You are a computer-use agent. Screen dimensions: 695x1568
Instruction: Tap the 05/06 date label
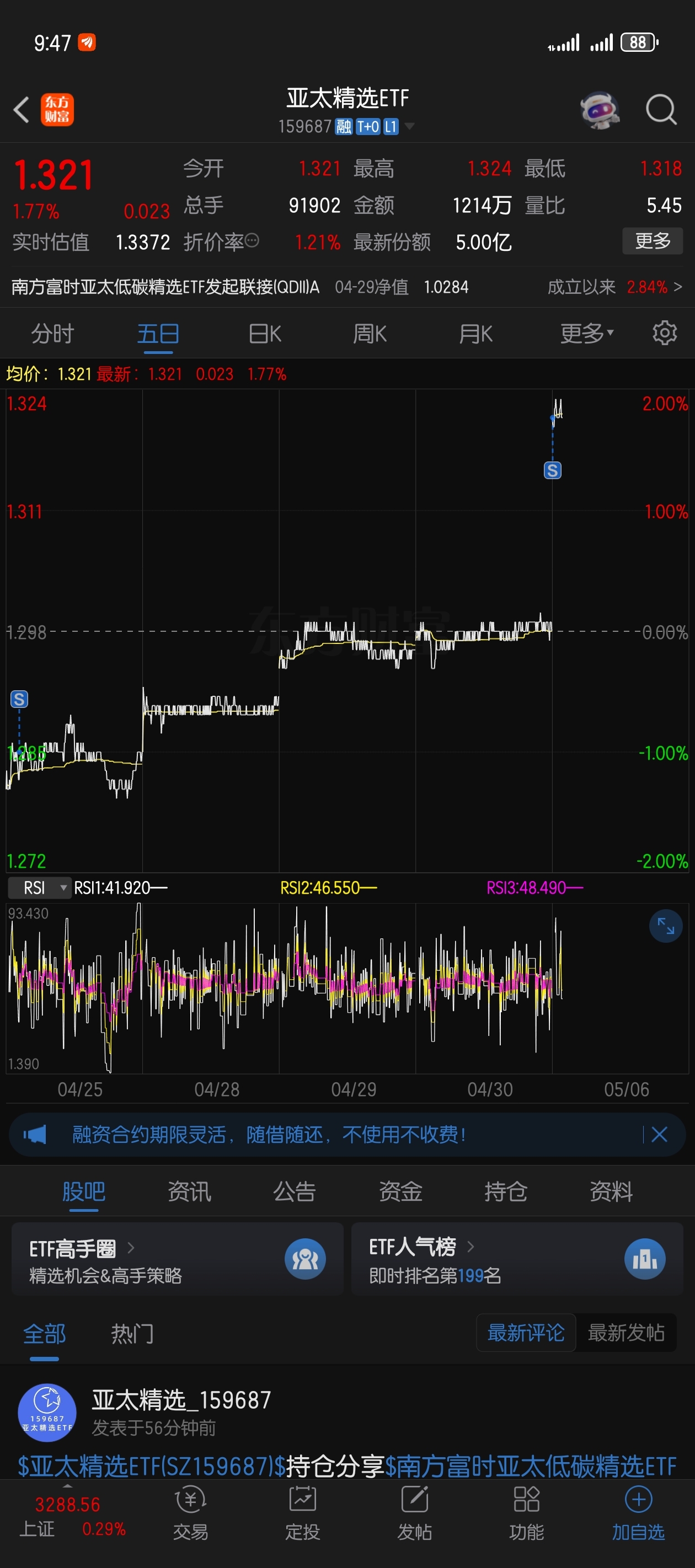626,1089
